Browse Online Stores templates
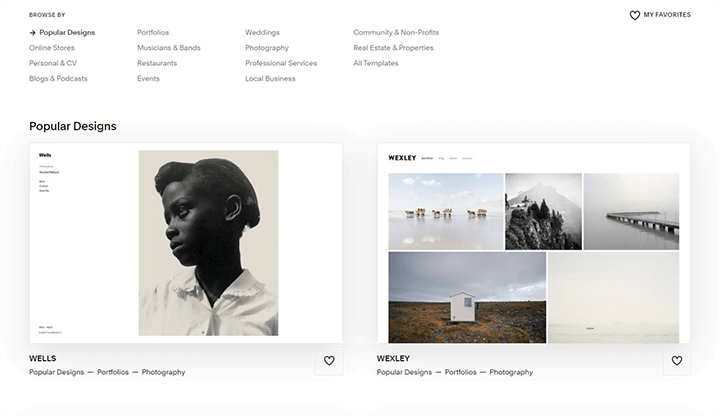Viewport: 720px width, 416px height. click(x=52, y=48)
